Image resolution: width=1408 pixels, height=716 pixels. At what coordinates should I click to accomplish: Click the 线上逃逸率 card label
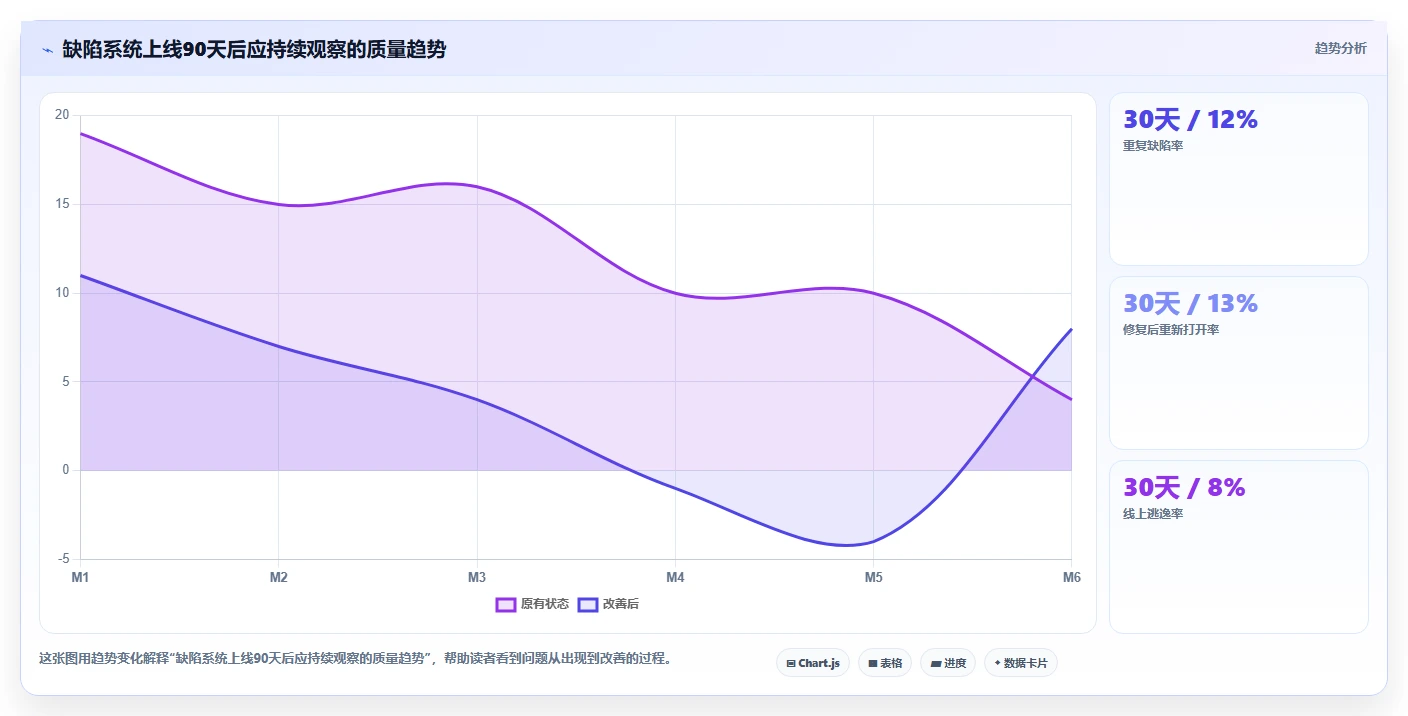point(1153,514)
